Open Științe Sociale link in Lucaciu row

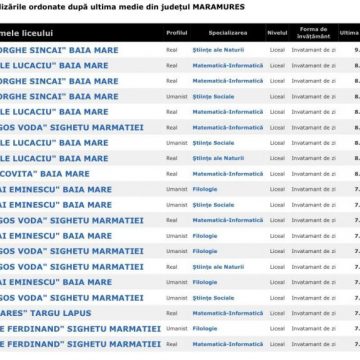(x=213, y=143)
